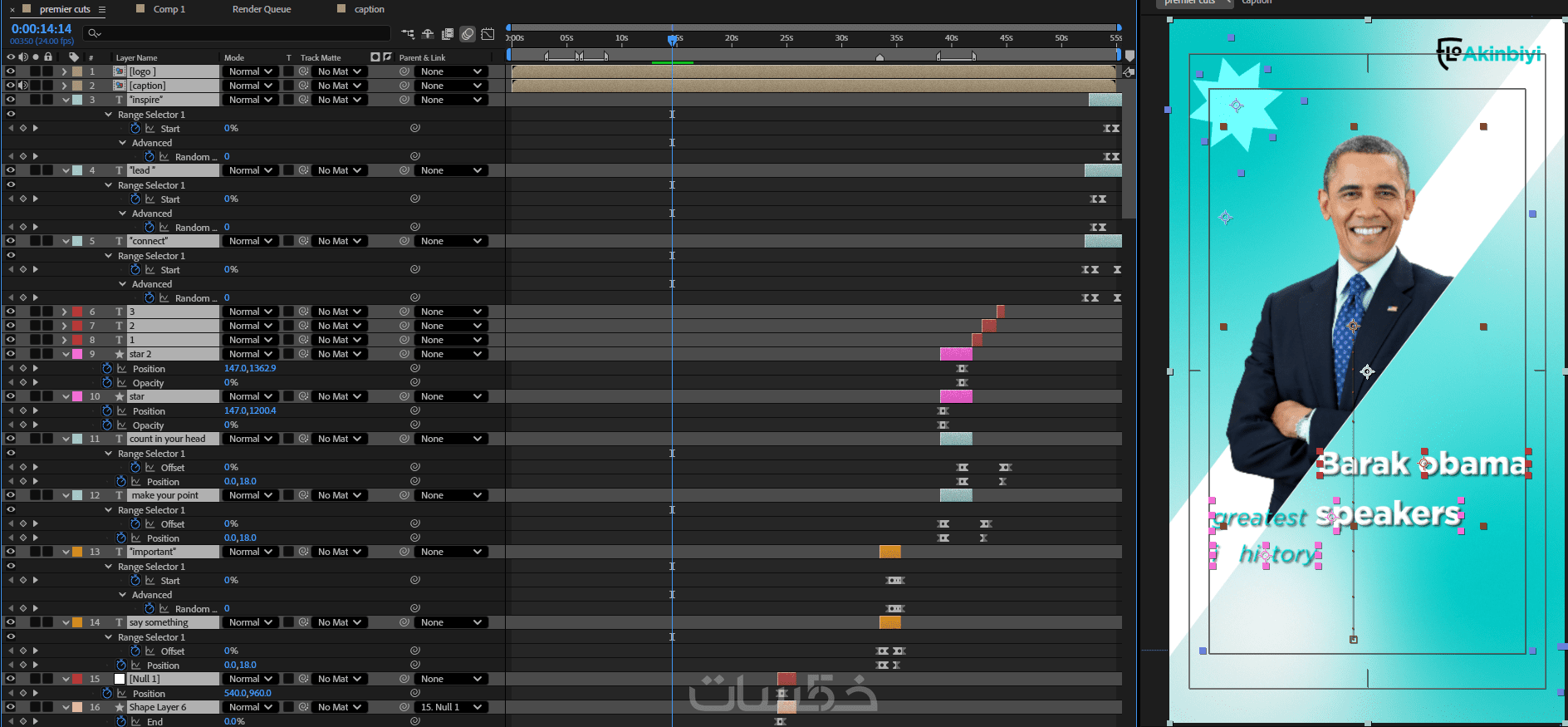This screenshot has width=1568, height=727.
Task: Click the pick whip on Shape Layer 6 parent
Action: pos(404,707)
